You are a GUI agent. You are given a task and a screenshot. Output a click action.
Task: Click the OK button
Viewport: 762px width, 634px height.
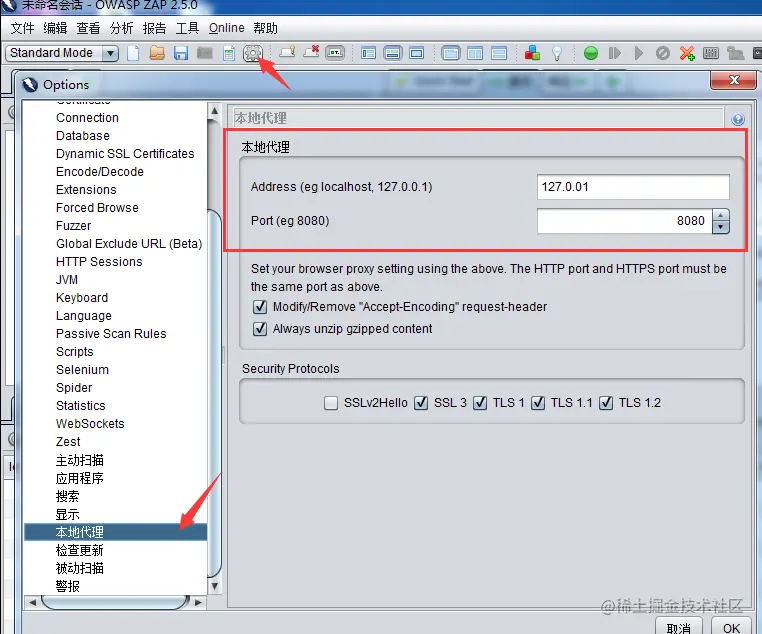731,627
